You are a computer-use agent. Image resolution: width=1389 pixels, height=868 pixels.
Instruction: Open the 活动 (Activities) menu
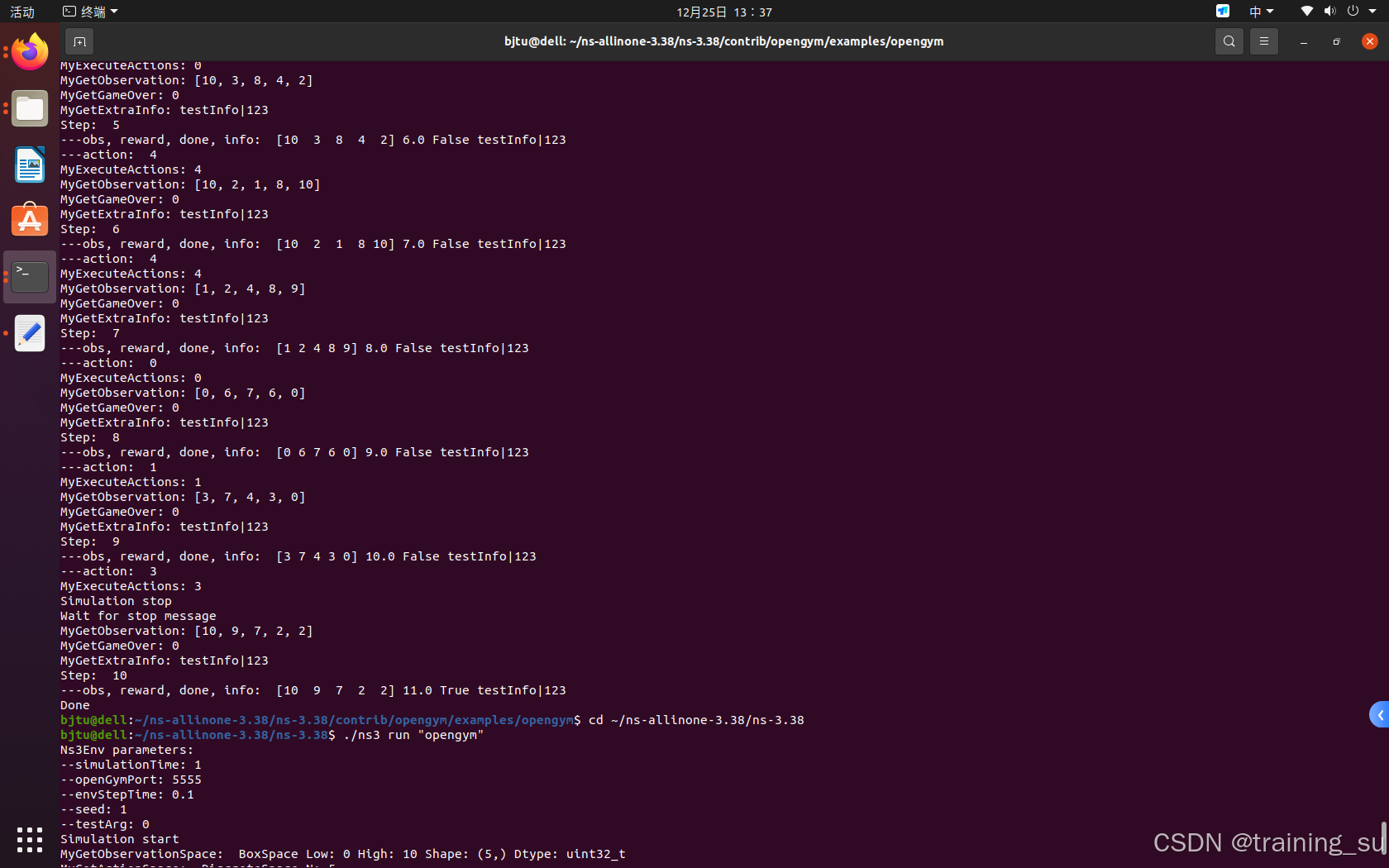(21, 11)
